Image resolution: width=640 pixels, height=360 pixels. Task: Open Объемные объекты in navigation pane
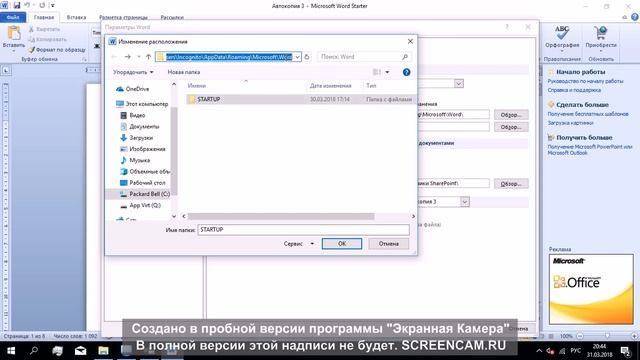tap(145, 171)
